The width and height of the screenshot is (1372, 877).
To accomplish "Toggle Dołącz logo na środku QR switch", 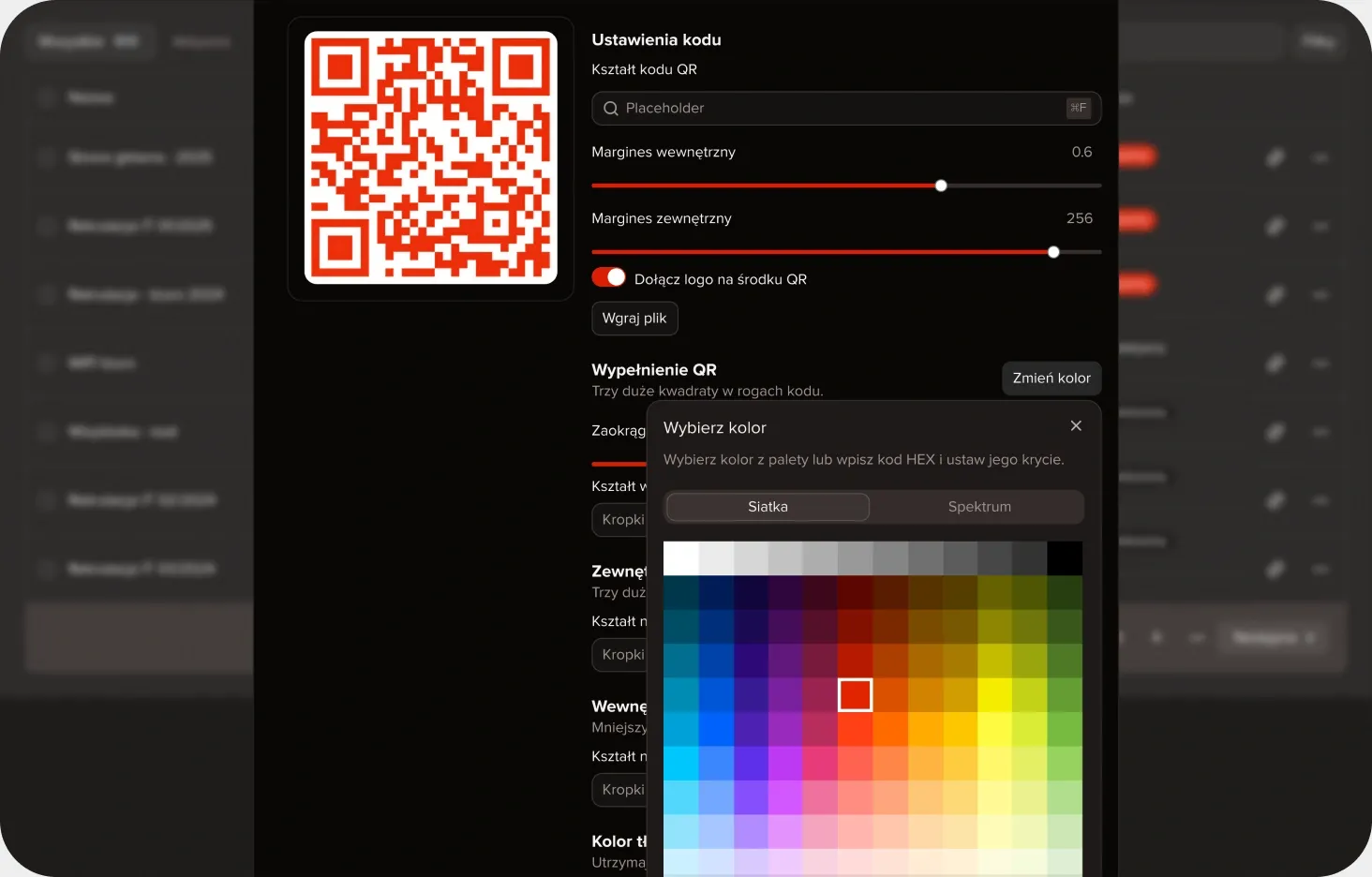I will 609,277.
